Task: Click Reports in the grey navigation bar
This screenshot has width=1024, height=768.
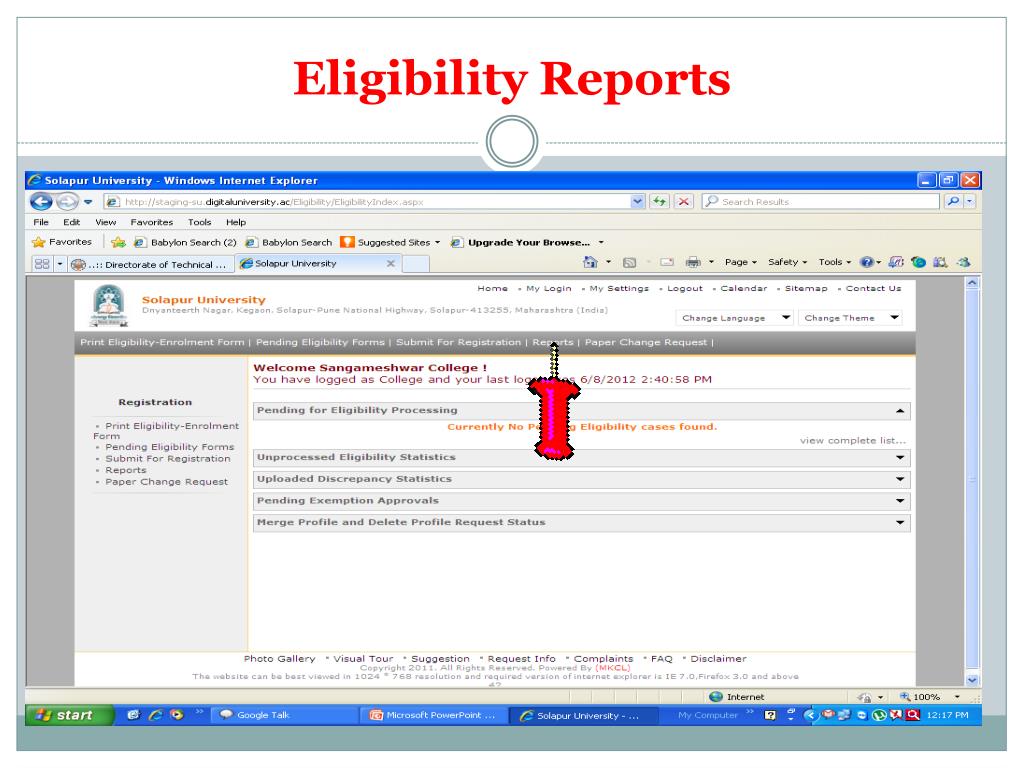Action: [x=552, y=342]
